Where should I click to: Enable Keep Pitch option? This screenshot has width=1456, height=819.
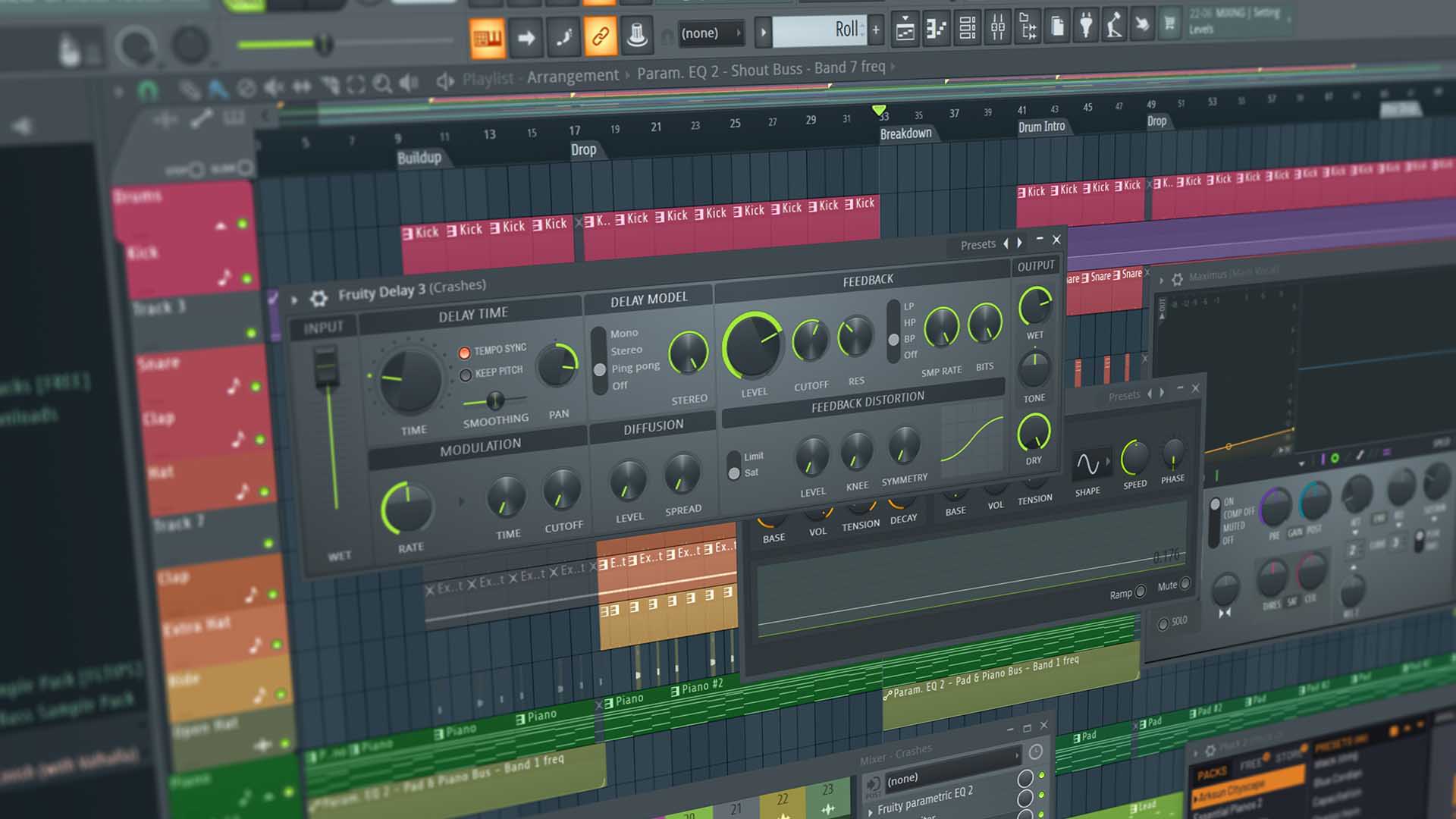(466, 375)
